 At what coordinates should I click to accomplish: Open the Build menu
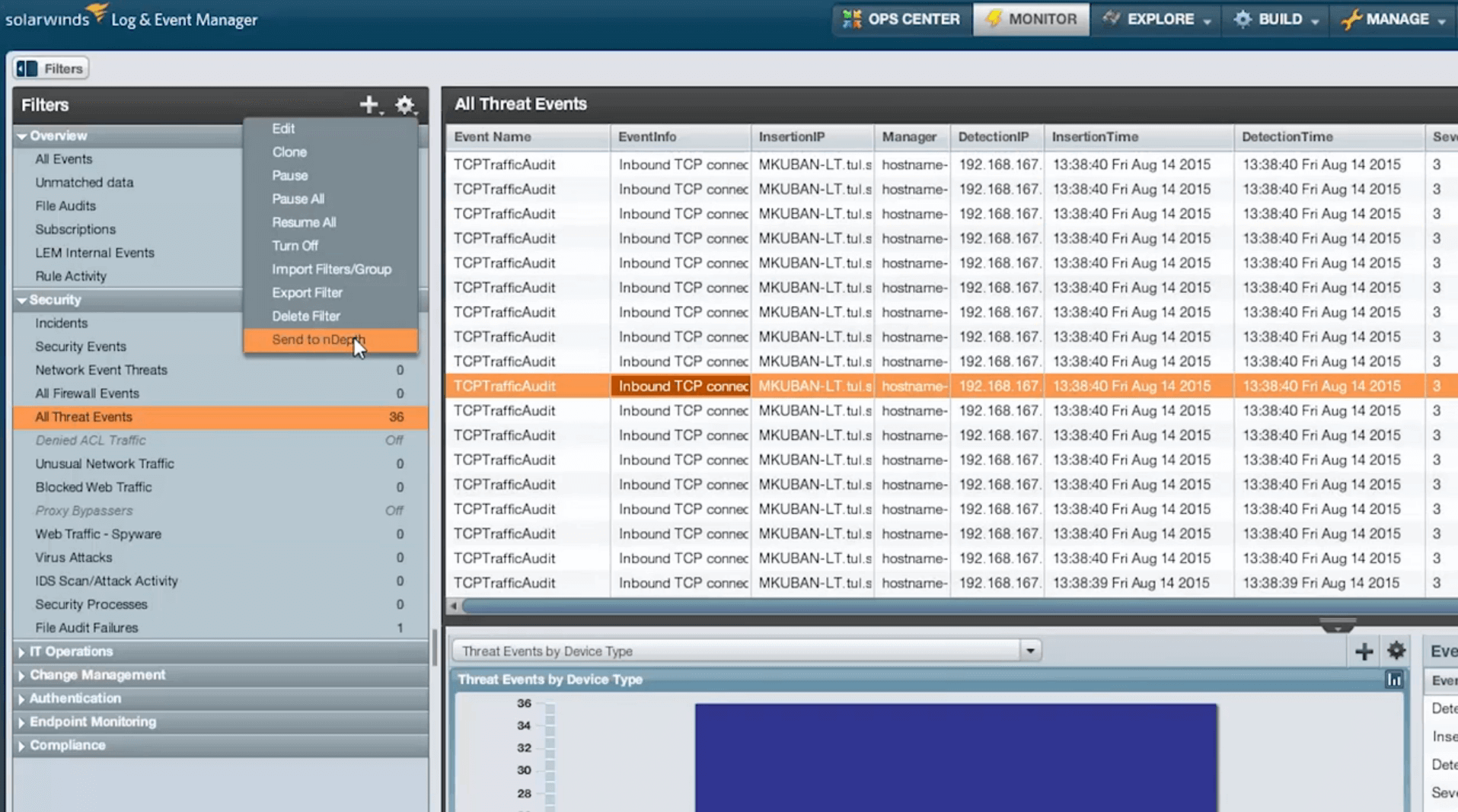click(1277, 19)
